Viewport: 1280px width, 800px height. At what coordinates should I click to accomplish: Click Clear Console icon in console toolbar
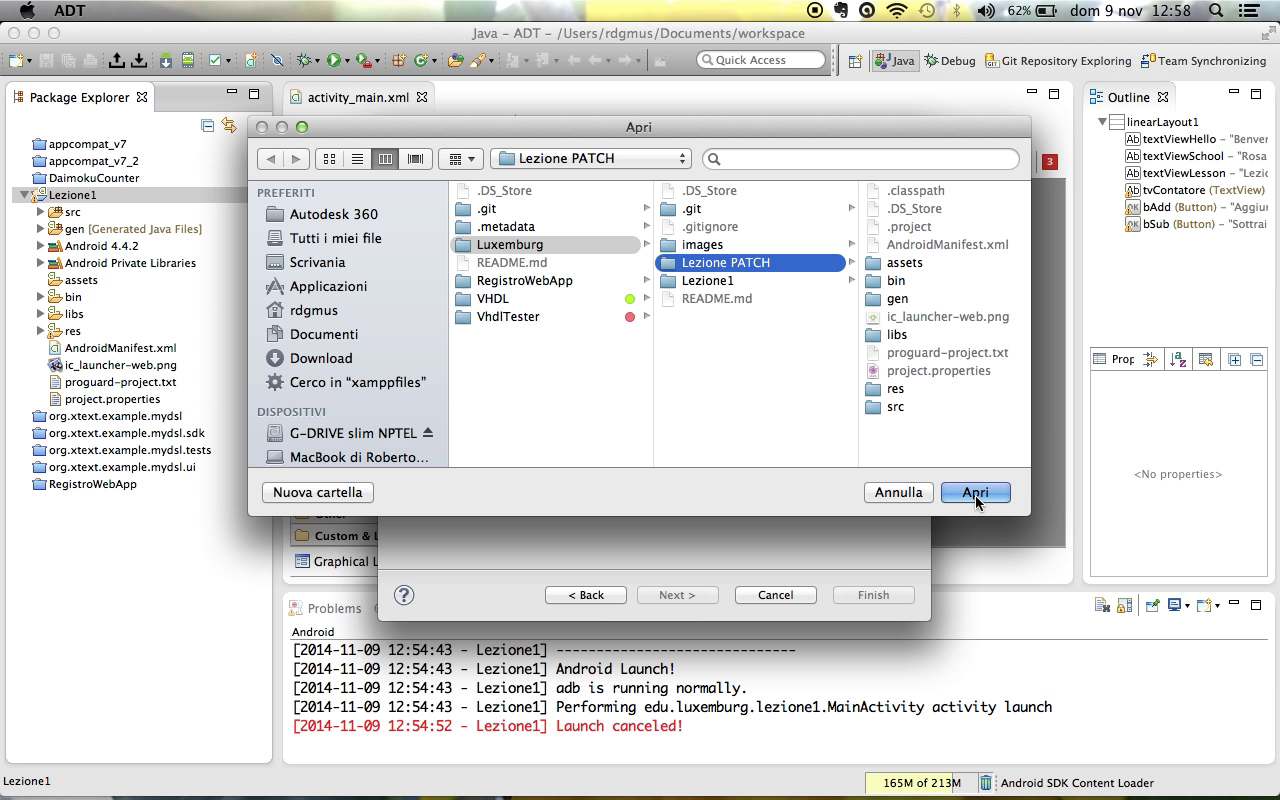click(1103, 605)
